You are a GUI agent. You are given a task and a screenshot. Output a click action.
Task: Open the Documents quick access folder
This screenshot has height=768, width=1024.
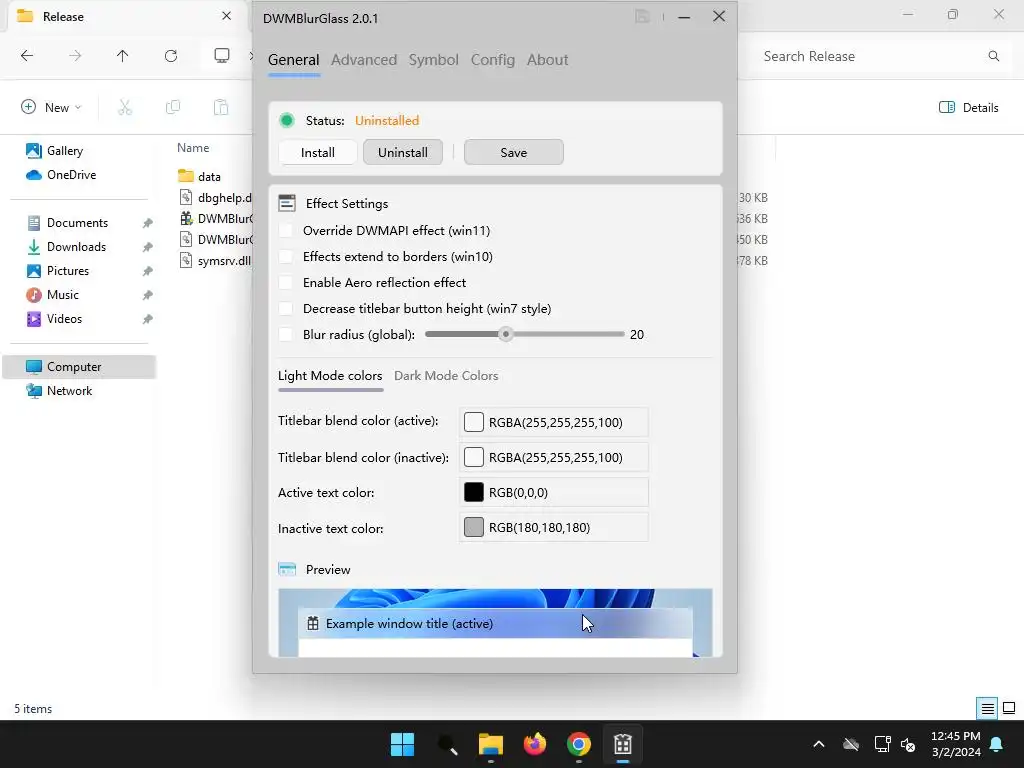tap(67, 223)
